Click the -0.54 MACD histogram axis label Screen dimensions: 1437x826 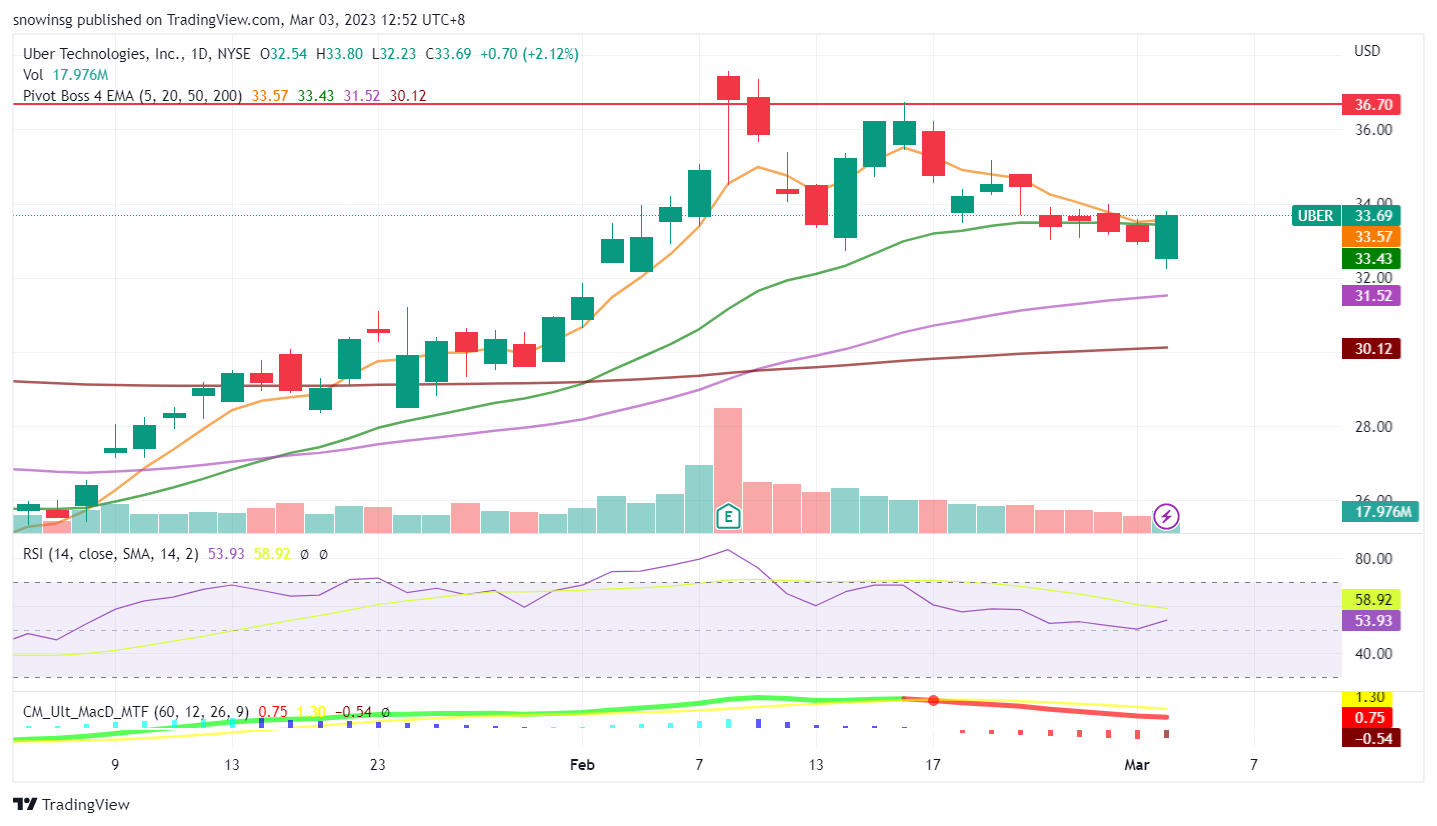1371,738
